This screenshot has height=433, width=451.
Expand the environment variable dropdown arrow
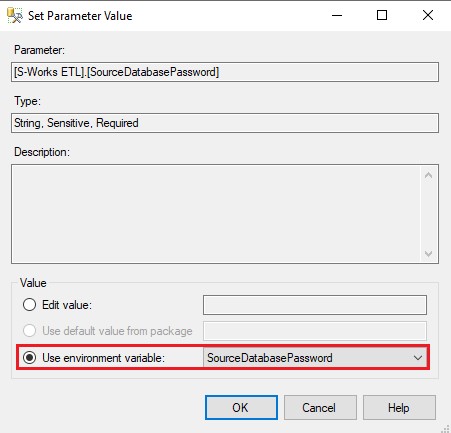(x=418, y=358)
